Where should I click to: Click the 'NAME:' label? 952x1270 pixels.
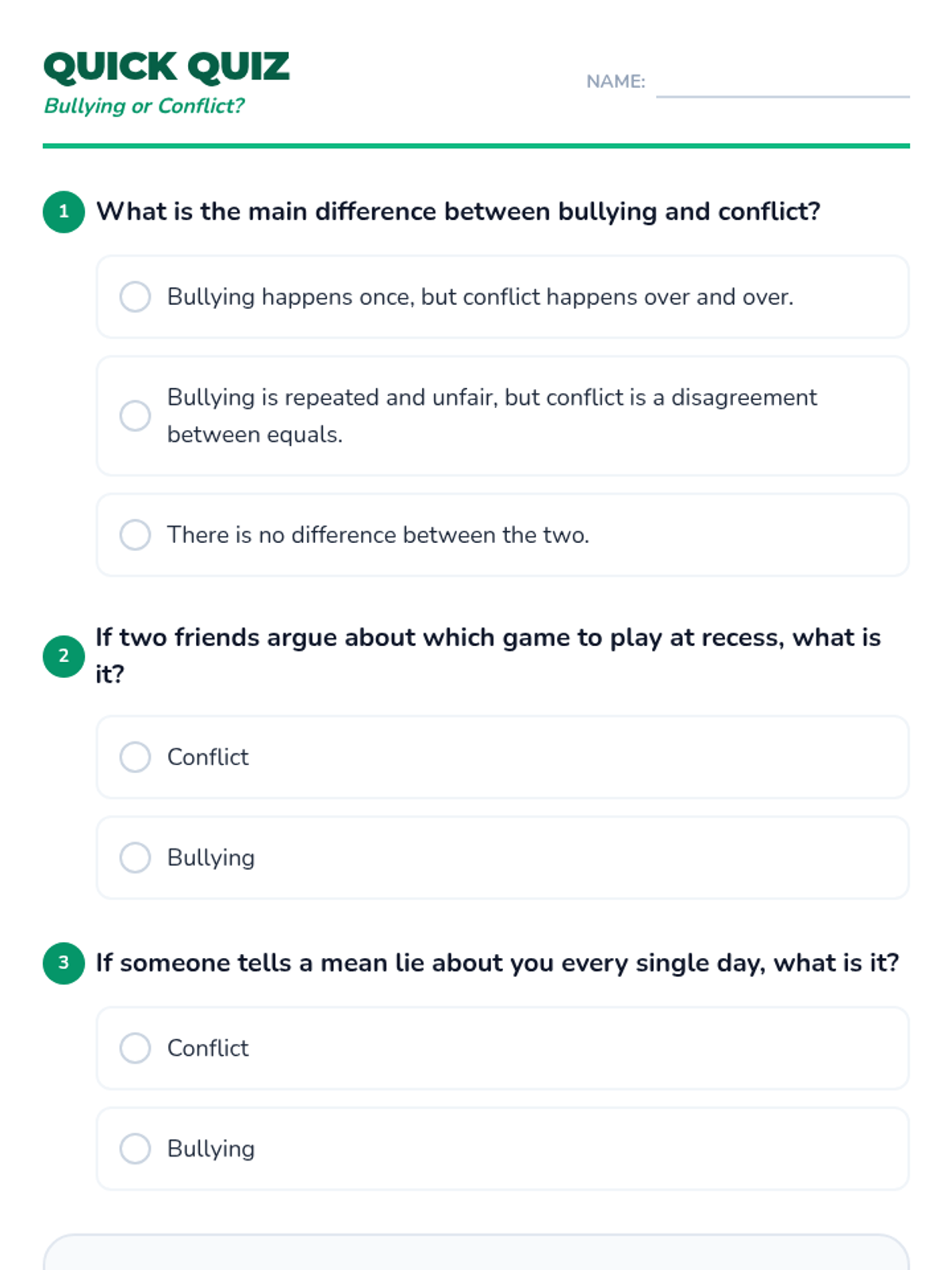coord(616,82)
